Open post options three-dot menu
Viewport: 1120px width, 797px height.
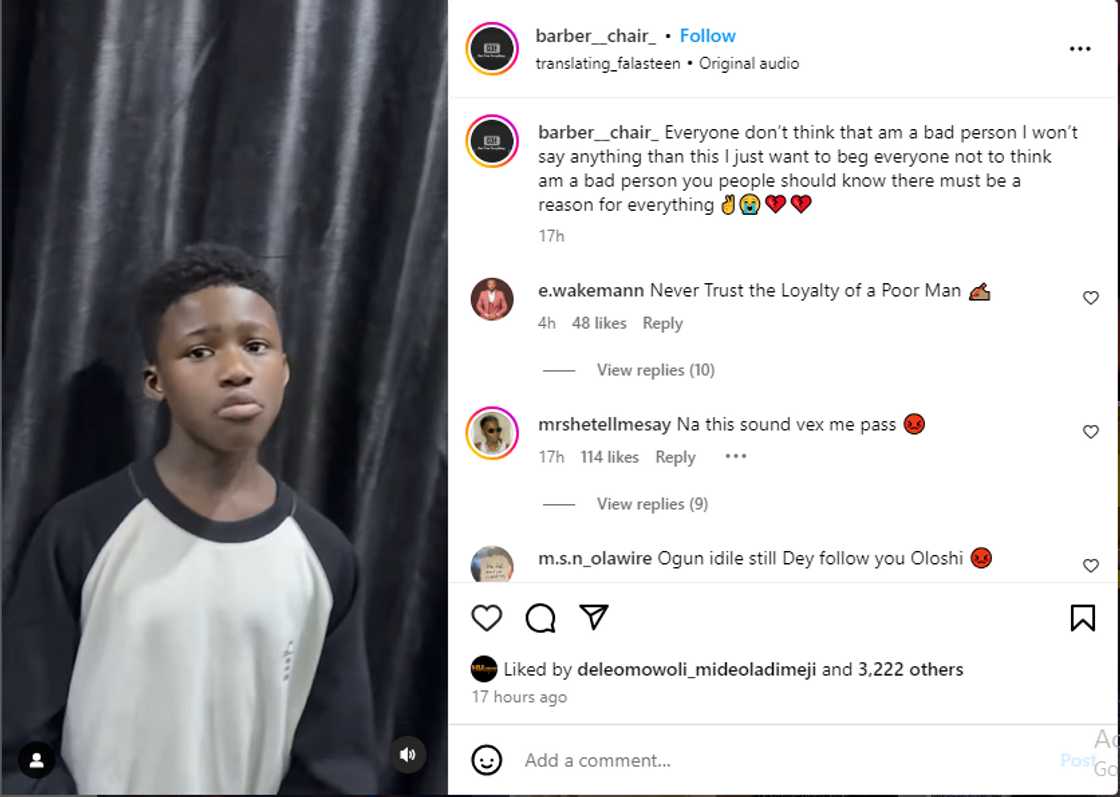coord(1080,49)
